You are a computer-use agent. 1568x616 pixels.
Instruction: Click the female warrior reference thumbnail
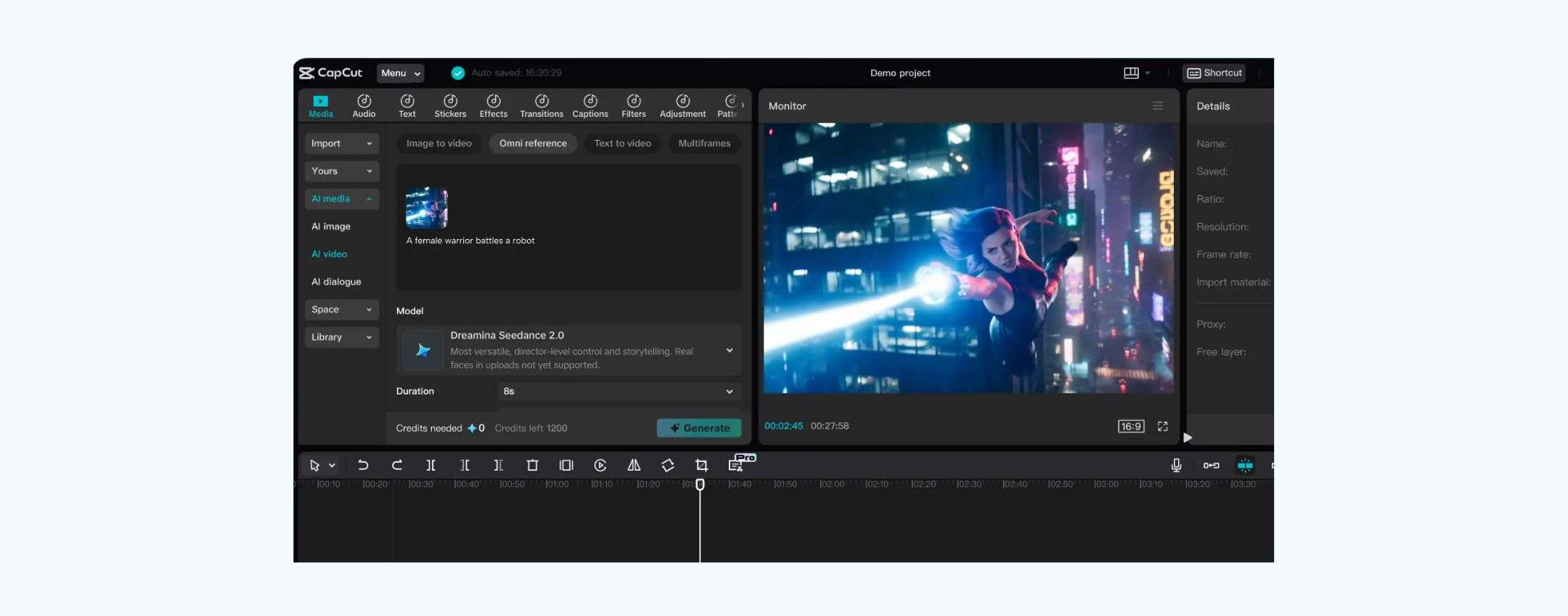(x=427, y=208)
